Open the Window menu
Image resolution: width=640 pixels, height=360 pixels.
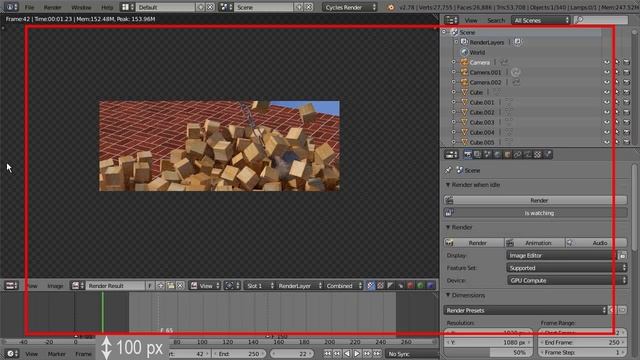pos(81,7)
